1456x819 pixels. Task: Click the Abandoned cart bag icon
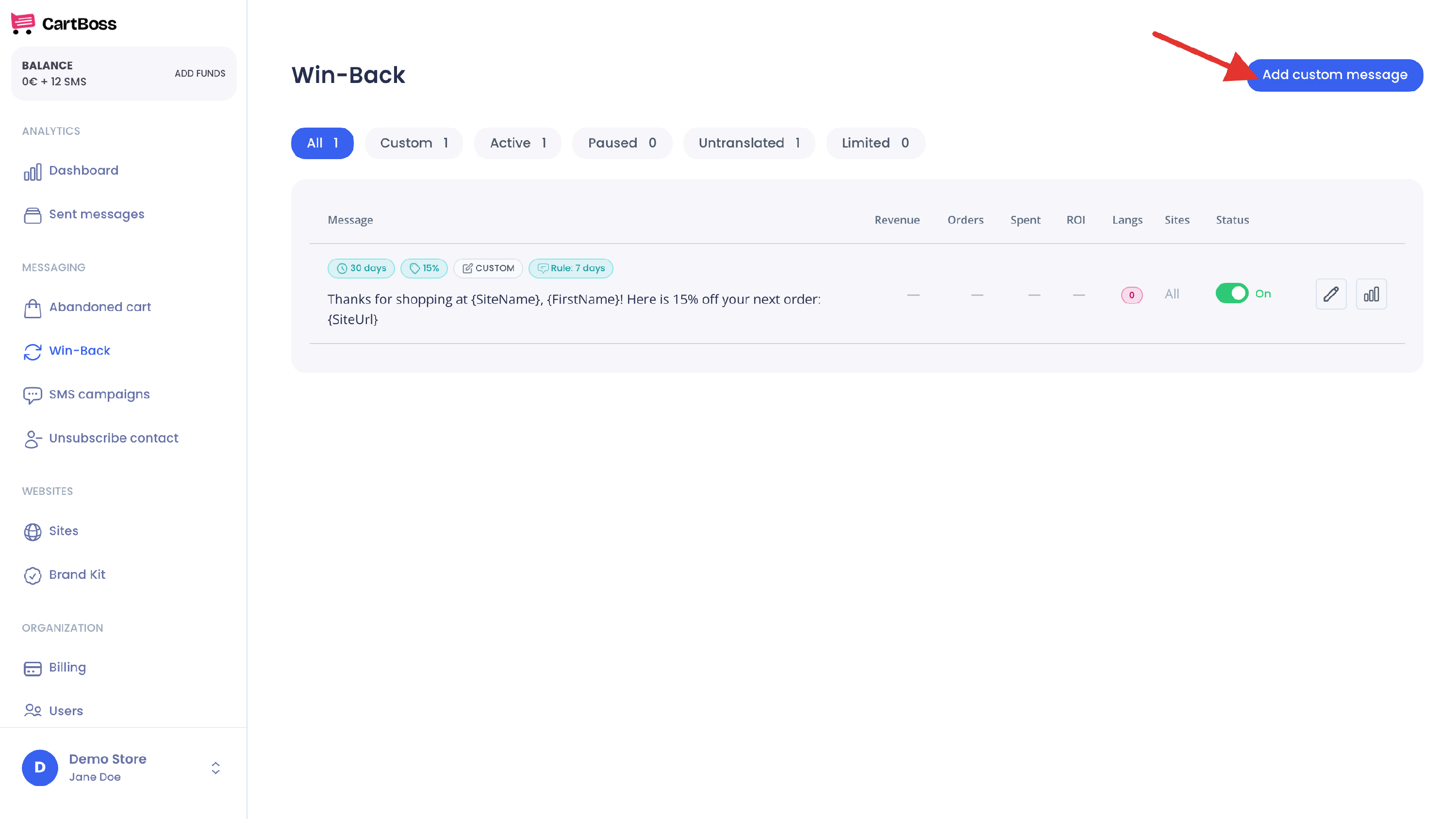click(x=32, y=308)
